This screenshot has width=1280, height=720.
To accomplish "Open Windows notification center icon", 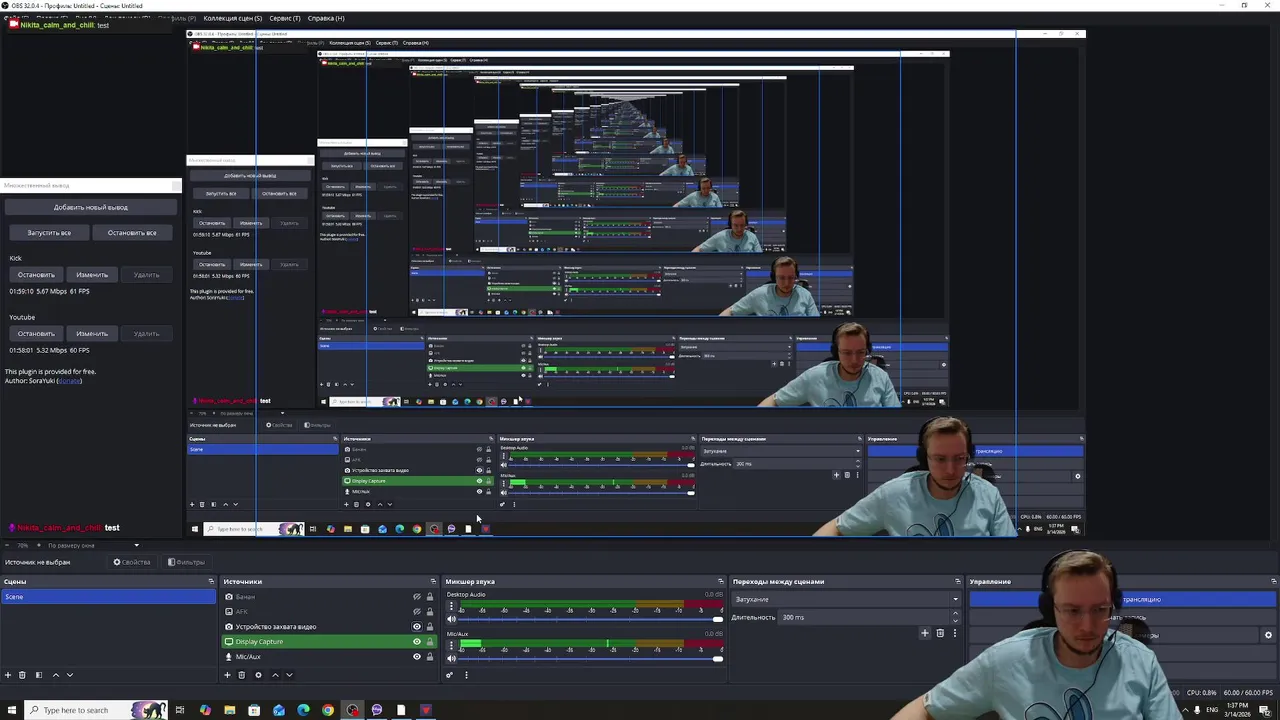I will (1265, 710).
